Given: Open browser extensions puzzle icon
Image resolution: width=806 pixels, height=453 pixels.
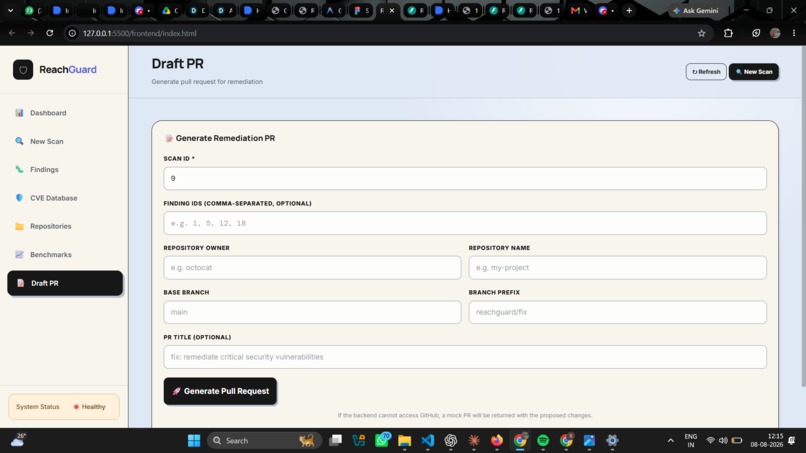Looking at the screenshot, I should [x=728, y=33].
